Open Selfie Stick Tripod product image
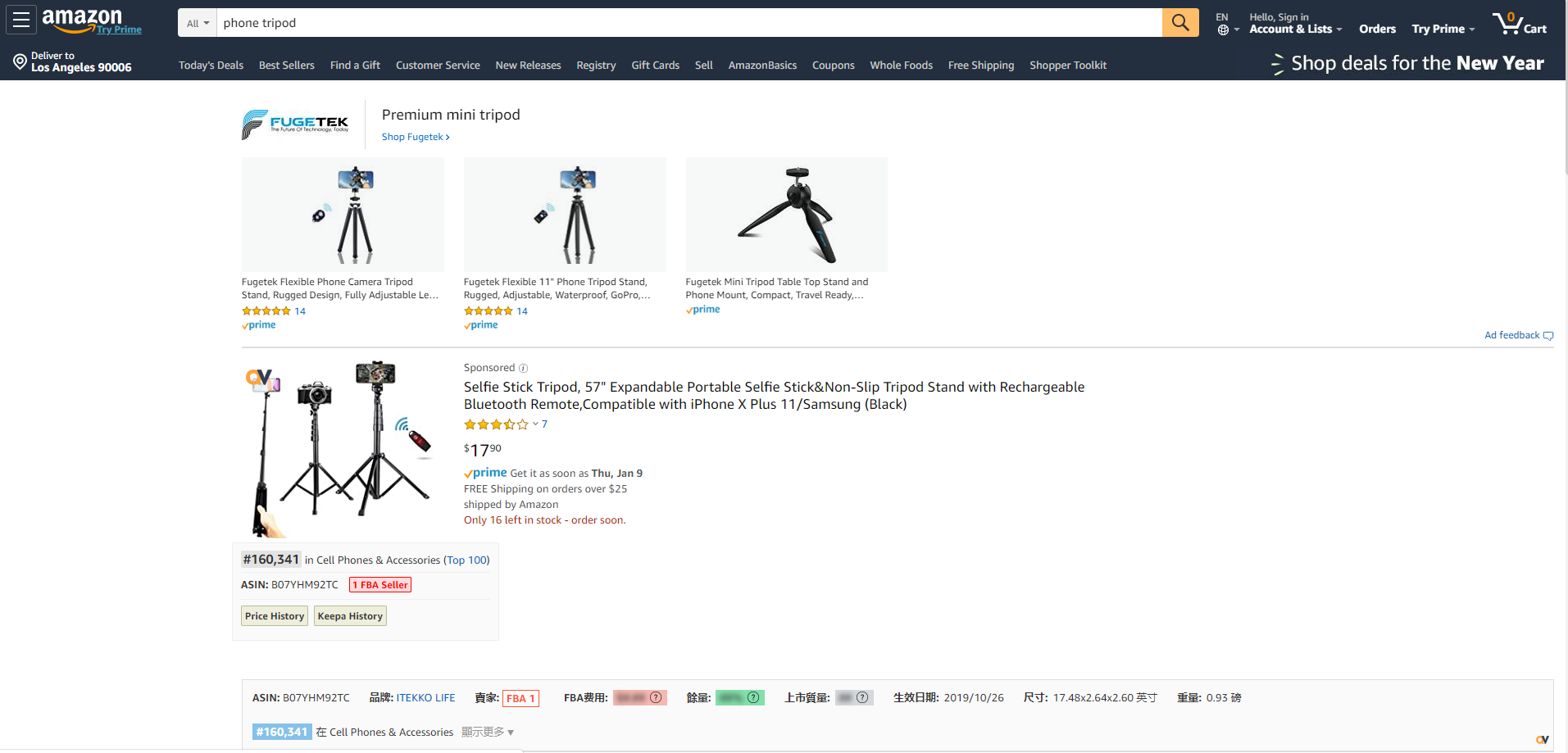1568x753 pixels. [x=344, y=448]
